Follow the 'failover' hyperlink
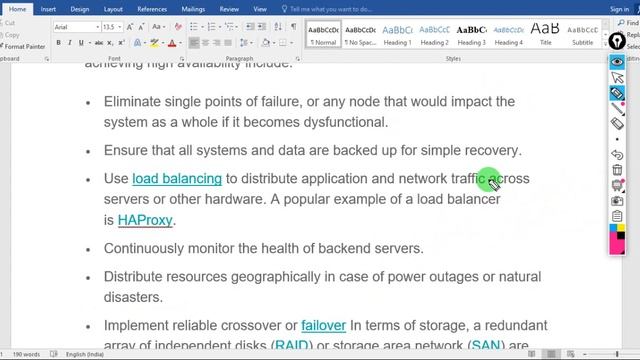The width and height of the screenshot is (640, 360). [323, 325]
